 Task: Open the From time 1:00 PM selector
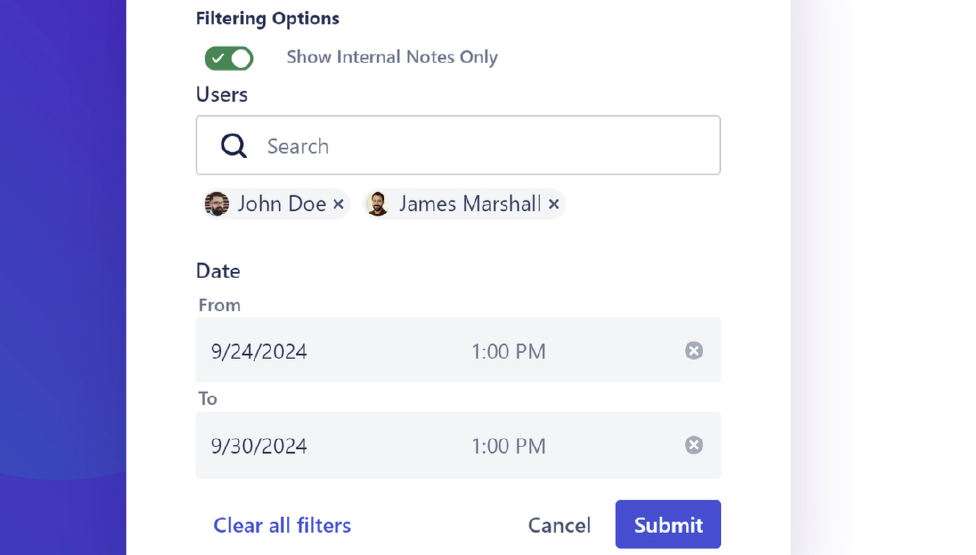tap(508, 351)
